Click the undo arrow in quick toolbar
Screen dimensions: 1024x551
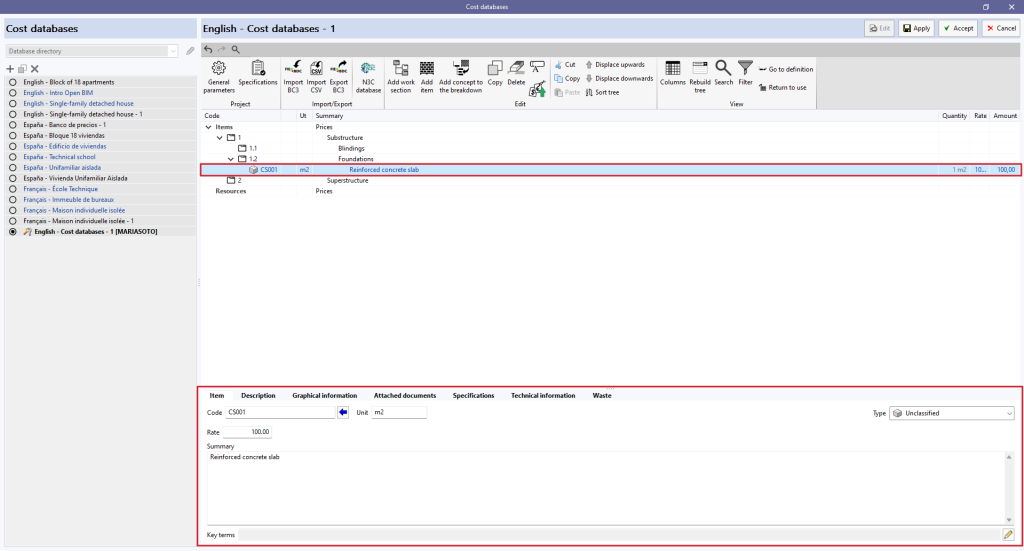[208, 50]
